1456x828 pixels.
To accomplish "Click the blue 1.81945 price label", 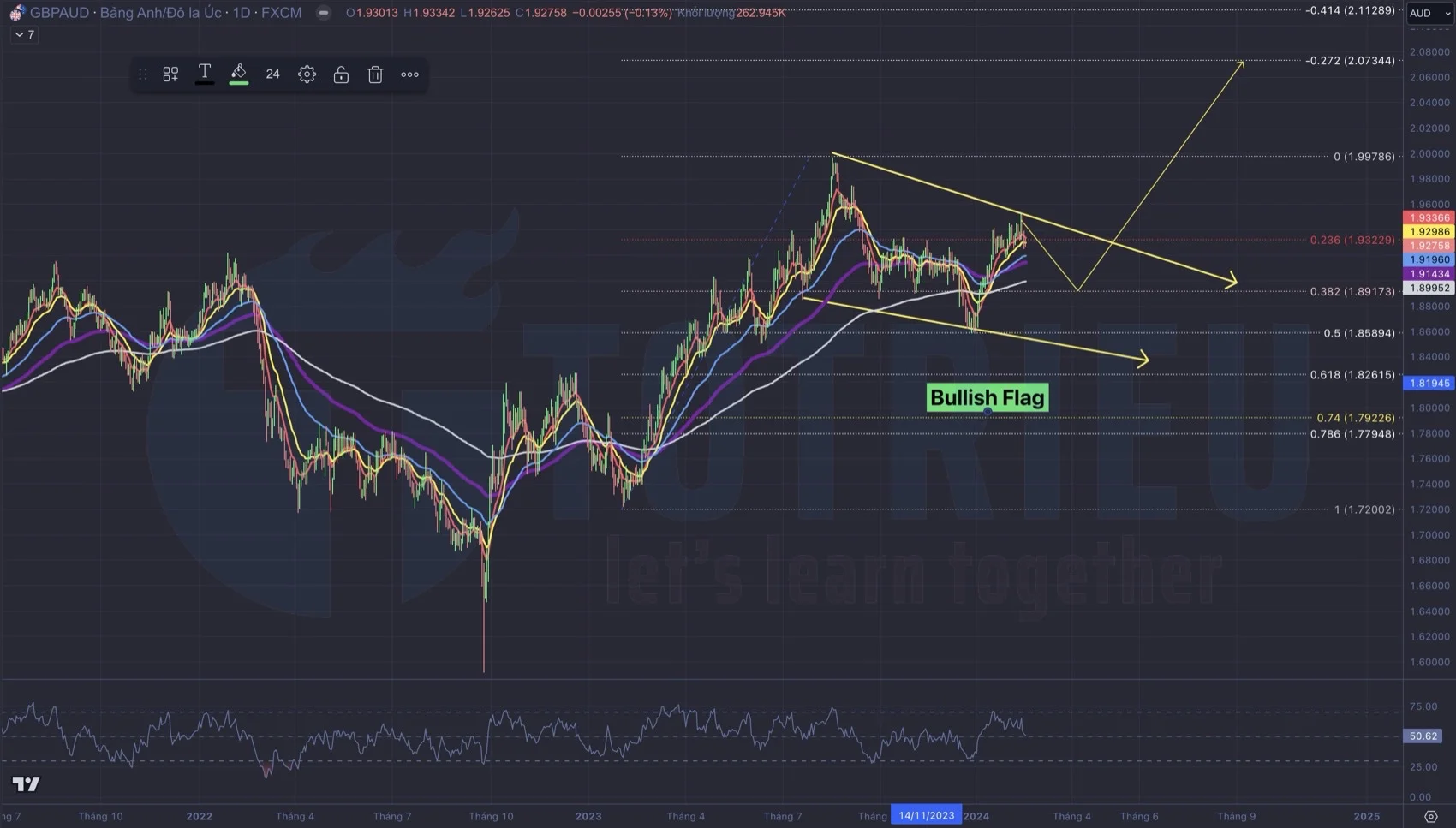I will pos(1429,383).
